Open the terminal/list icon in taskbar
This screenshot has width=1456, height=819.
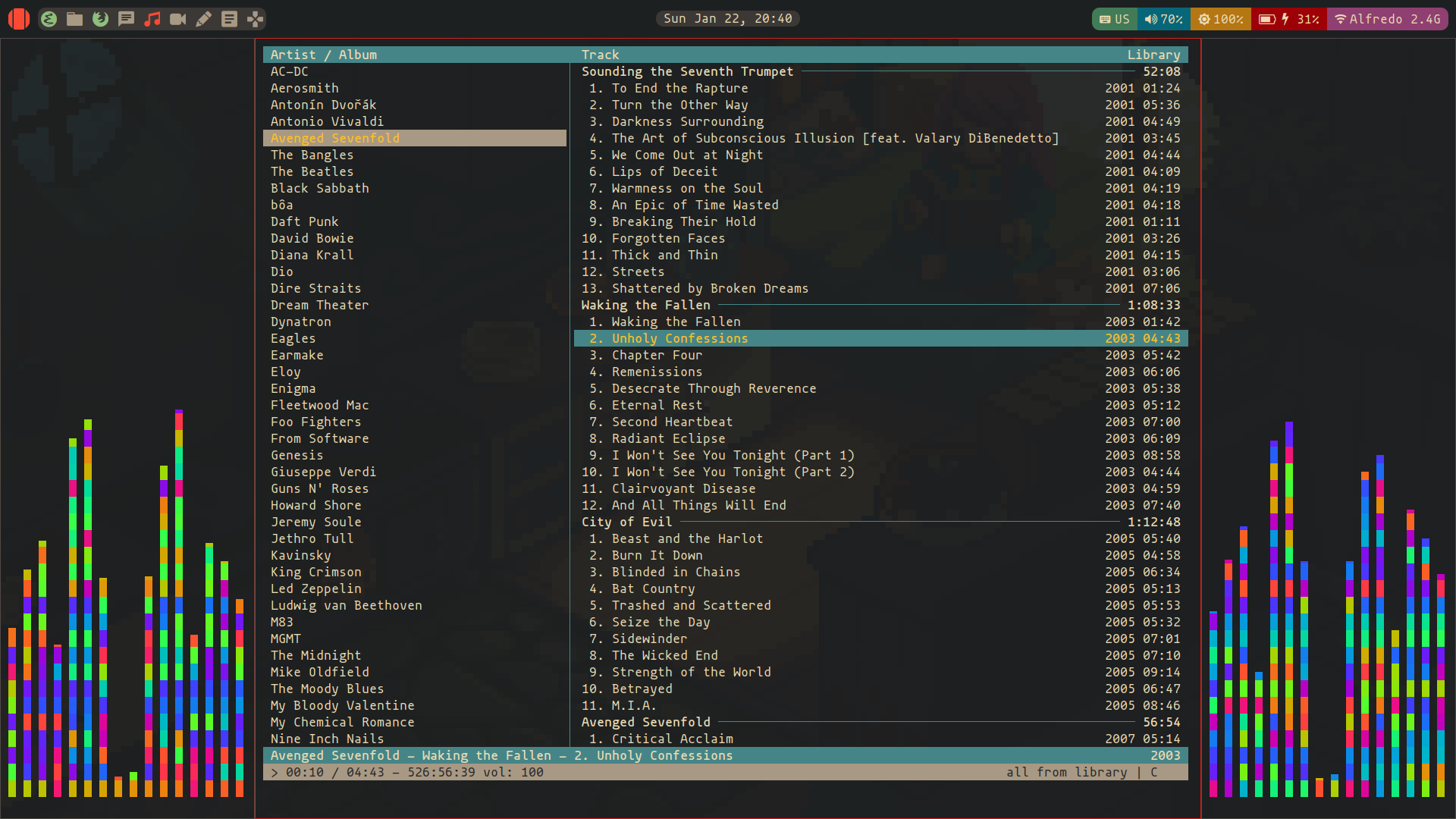(x=230, y=18)
